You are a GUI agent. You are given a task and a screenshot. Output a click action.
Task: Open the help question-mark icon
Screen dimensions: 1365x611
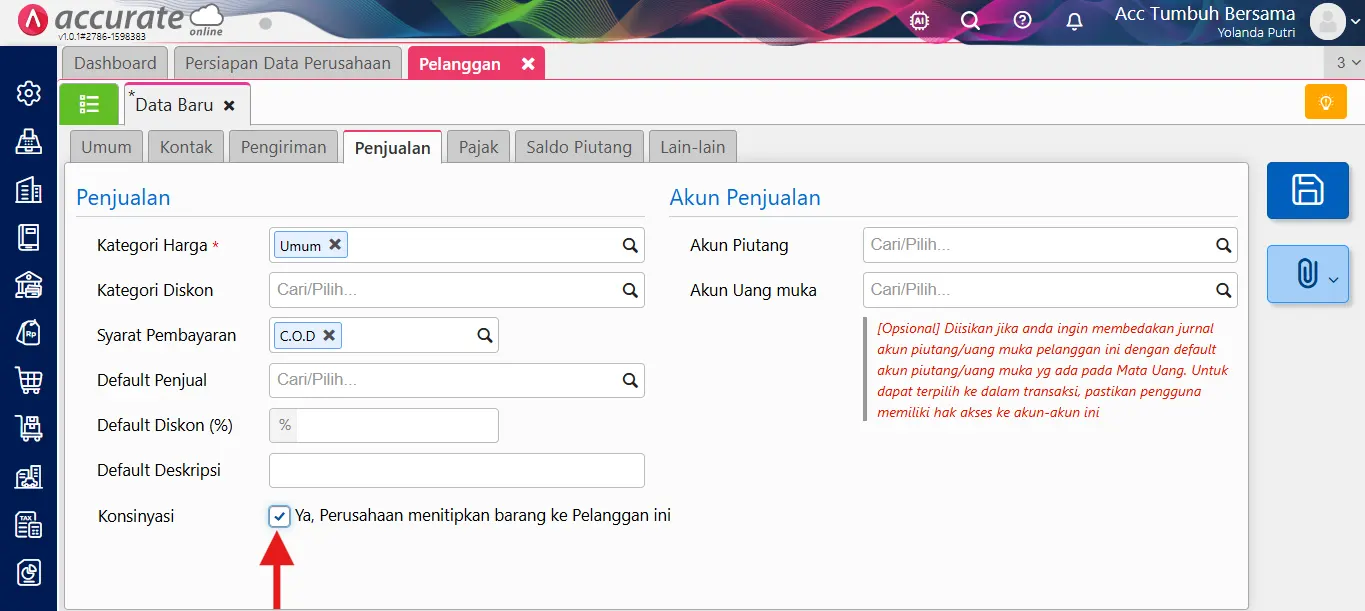(1022, 19)
